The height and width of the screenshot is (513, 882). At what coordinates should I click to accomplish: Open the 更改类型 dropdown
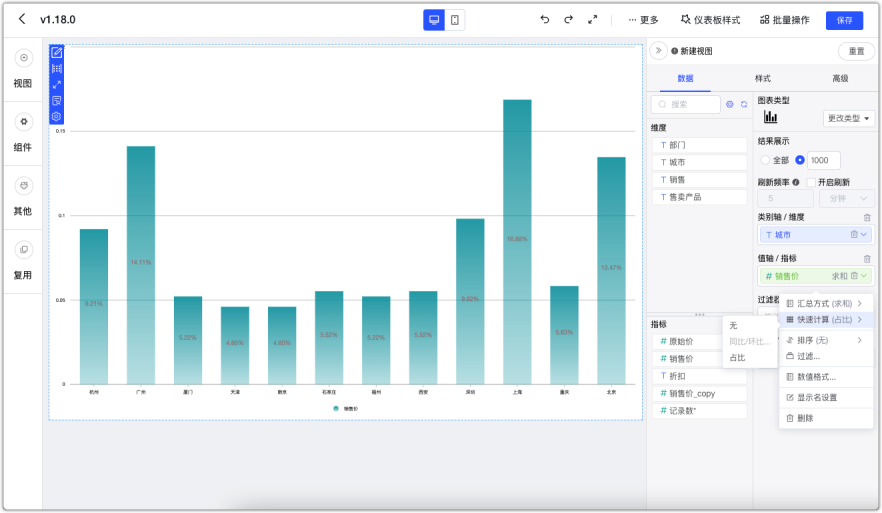tap(849, 118)
